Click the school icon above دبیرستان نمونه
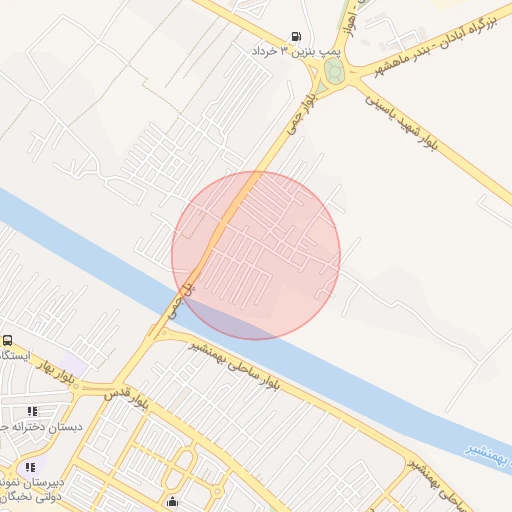This screenshot has height=512, width=512. coord(31,467)
